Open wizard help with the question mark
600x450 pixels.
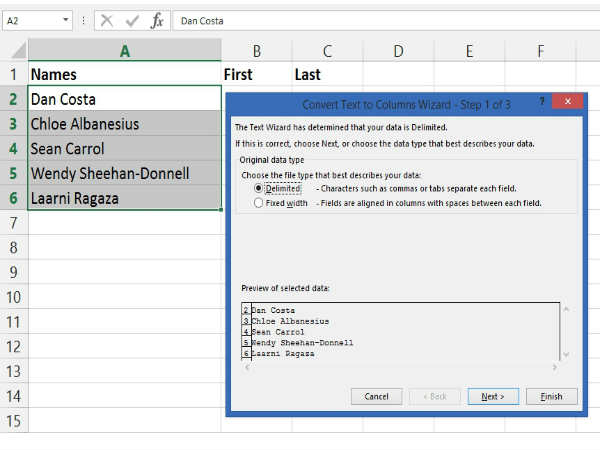pyautogui.click(x=542, y=102)
